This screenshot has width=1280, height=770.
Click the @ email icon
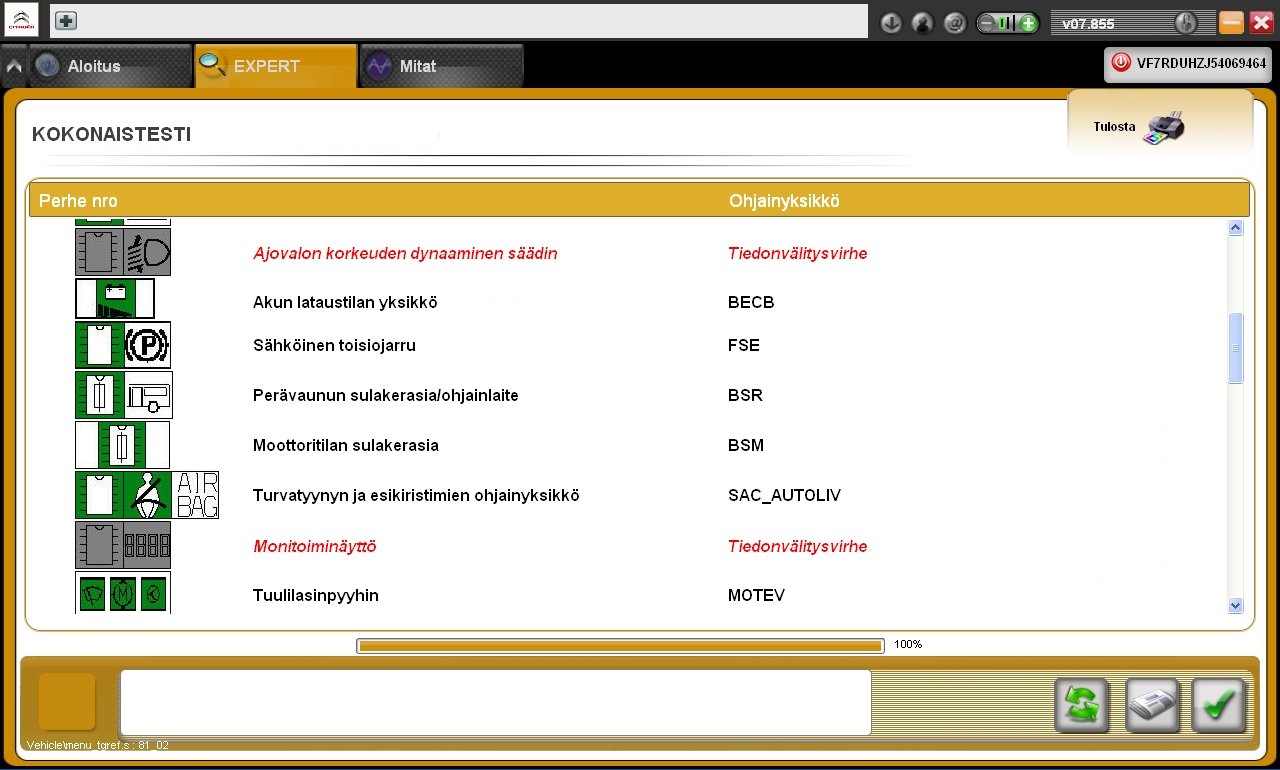(x=955, y=23)
